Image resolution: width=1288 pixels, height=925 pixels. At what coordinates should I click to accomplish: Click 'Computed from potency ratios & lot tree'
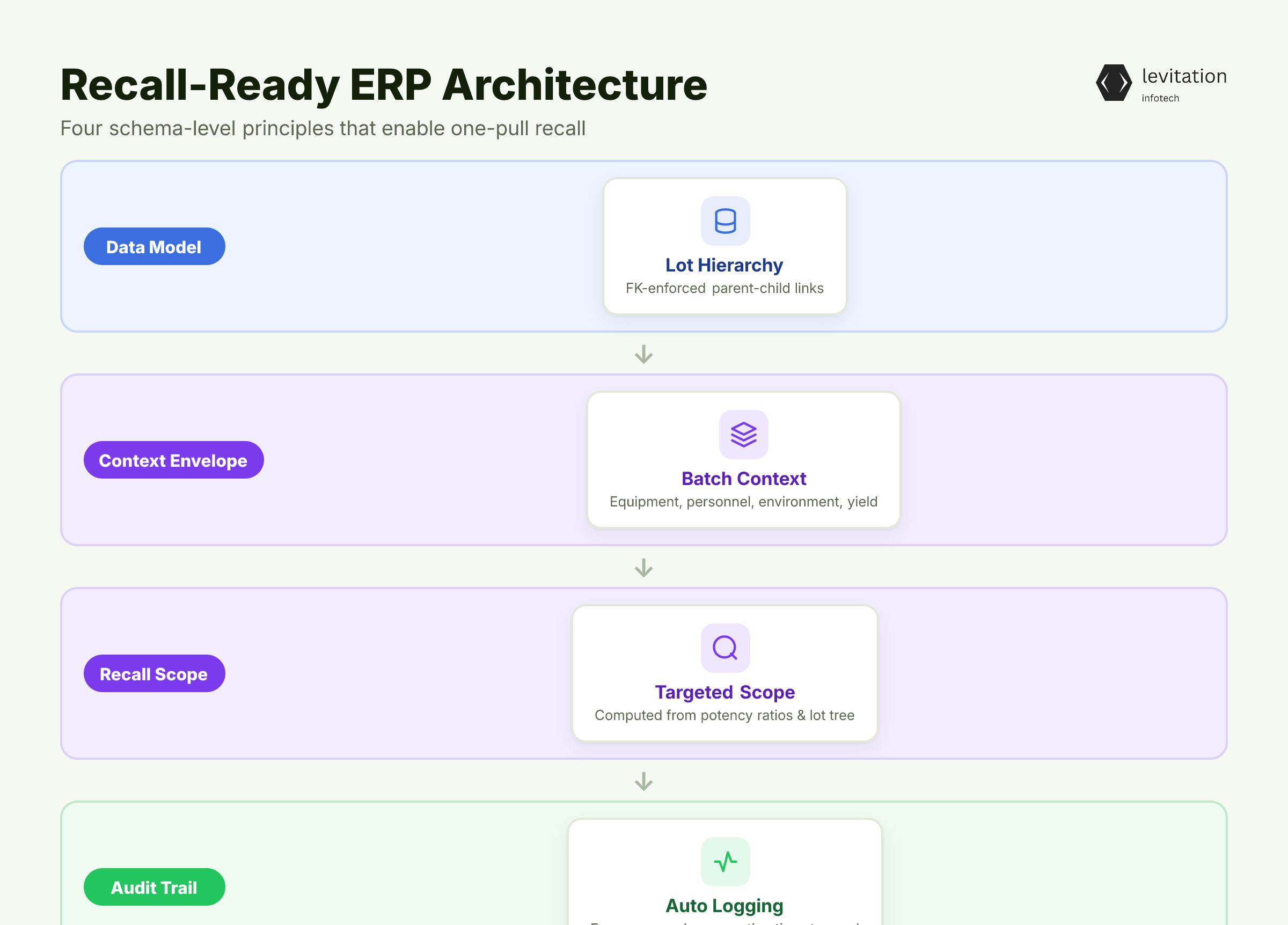pyautogui.click(x=724, y=715)
